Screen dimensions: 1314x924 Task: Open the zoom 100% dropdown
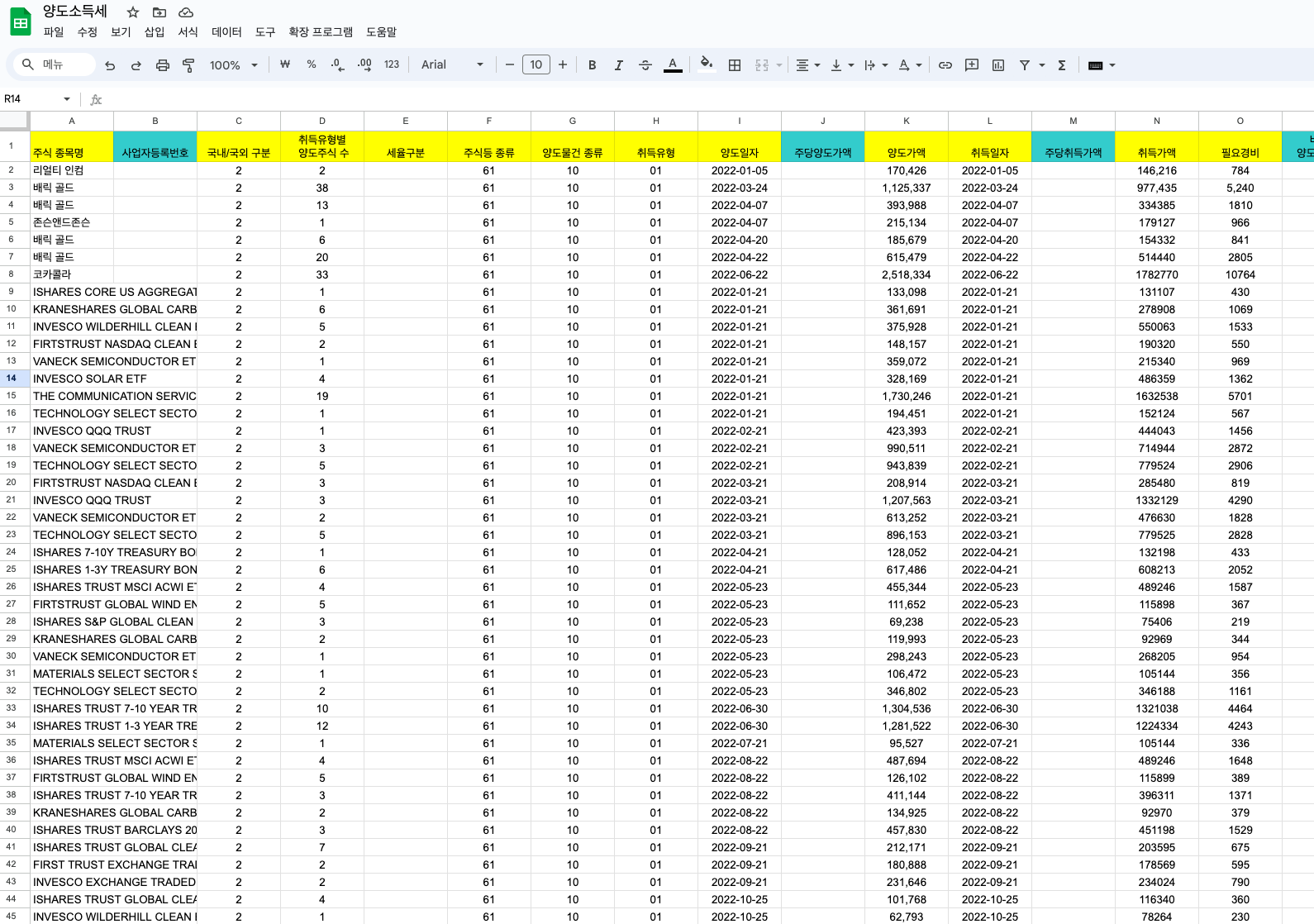tap(234, 65)
